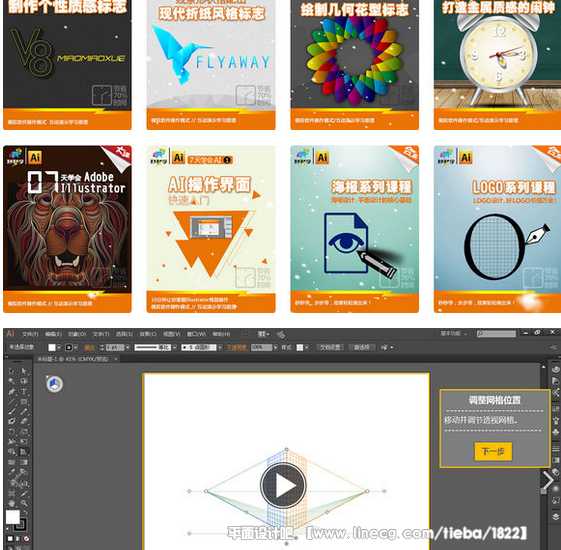Screen dimensions: 561x550
Task: Open the Color palette panel icon
Action: [x=556, y=369]
